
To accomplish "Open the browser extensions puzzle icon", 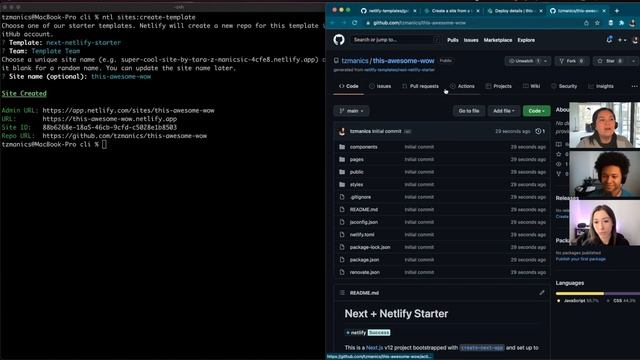I will [621, 23].
